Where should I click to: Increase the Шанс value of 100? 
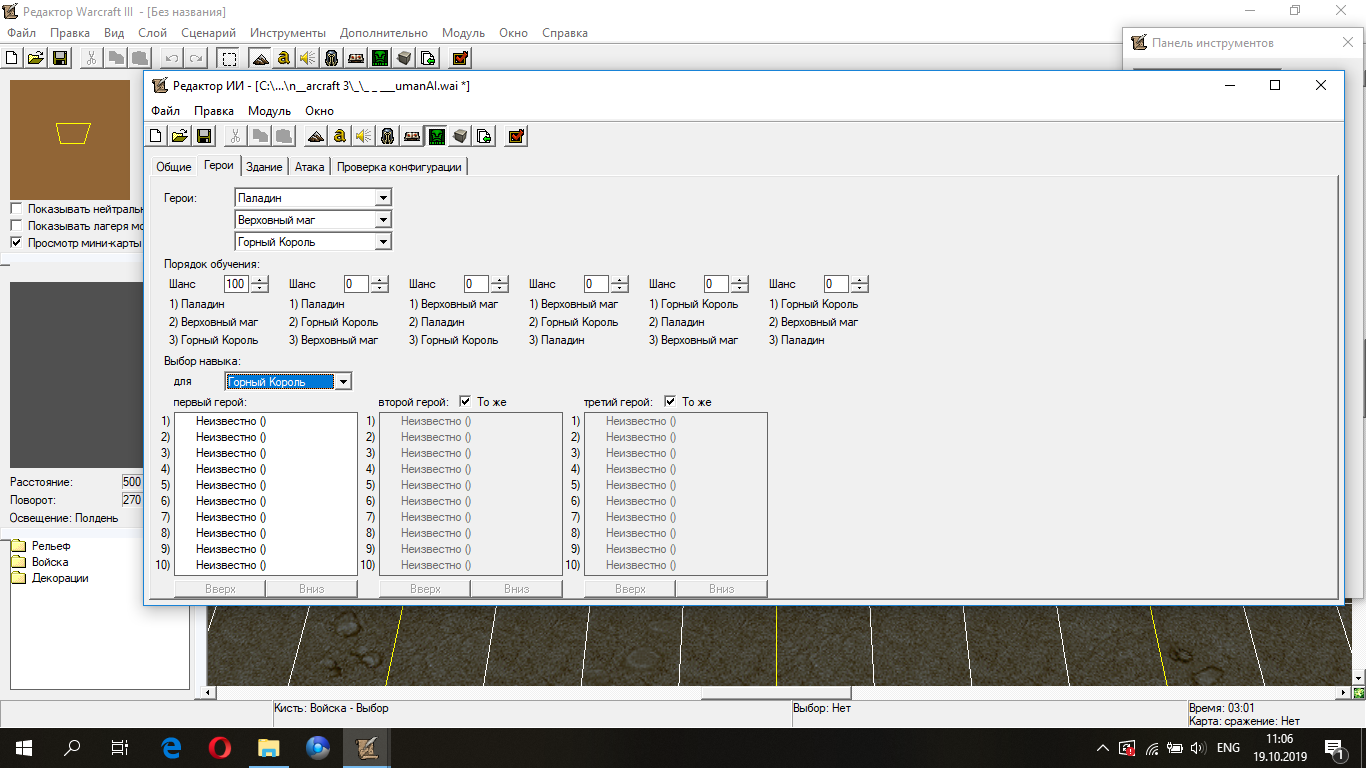point(260,280)
